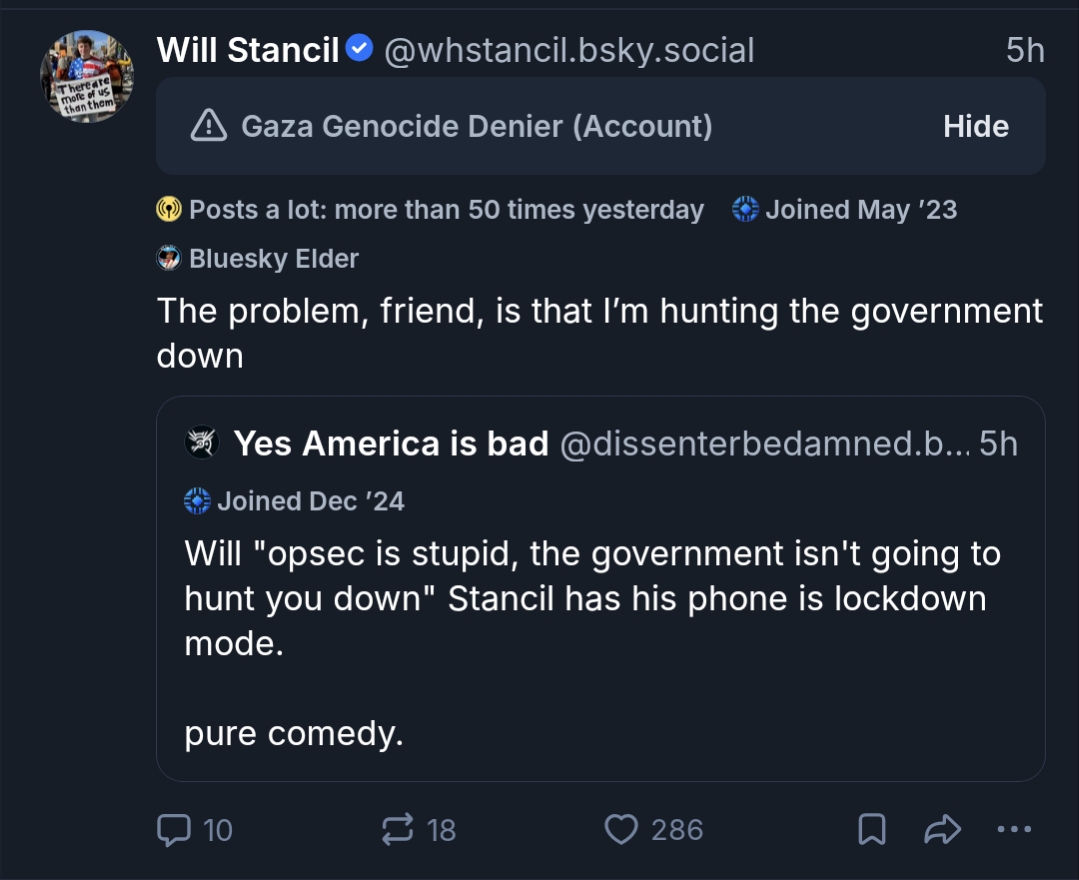This screenshot has height=880, width=1079.
Task: Click the Bluesky Elder badge
Action: [259, 259]
